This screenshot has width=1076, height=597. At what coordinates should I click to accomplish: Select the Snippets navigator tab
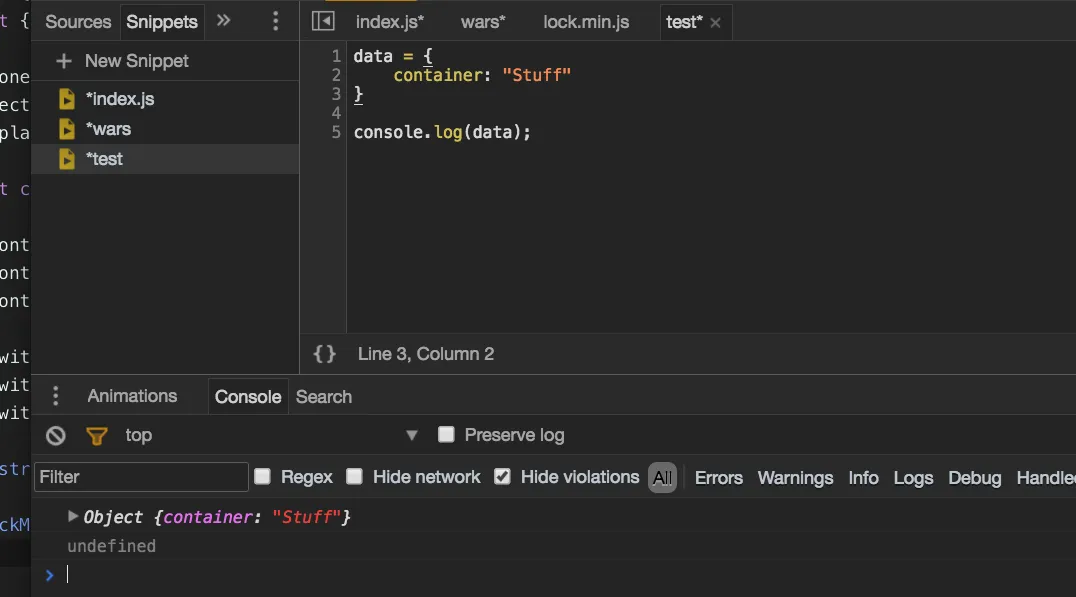coord(162,22)
